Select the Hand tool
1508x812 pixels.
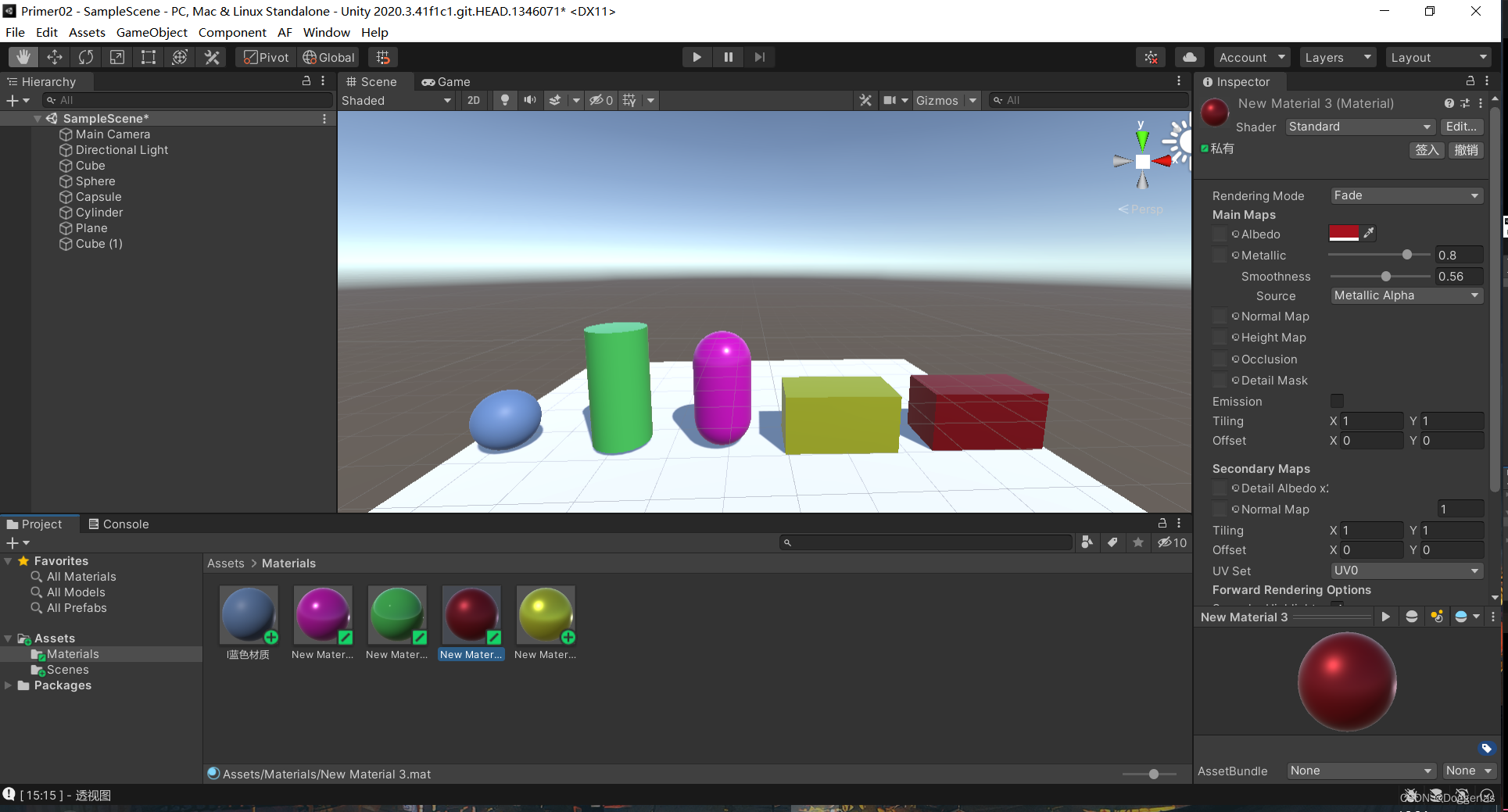[x=23, y=57]
